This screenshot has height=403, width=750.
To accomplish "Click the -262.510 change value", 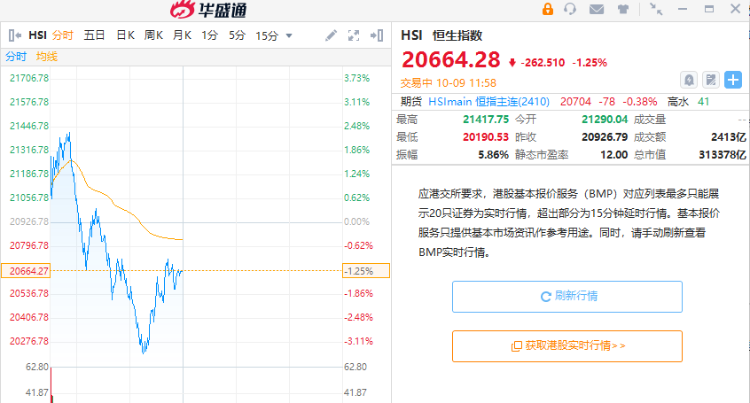I will click(x=543, y=63).
